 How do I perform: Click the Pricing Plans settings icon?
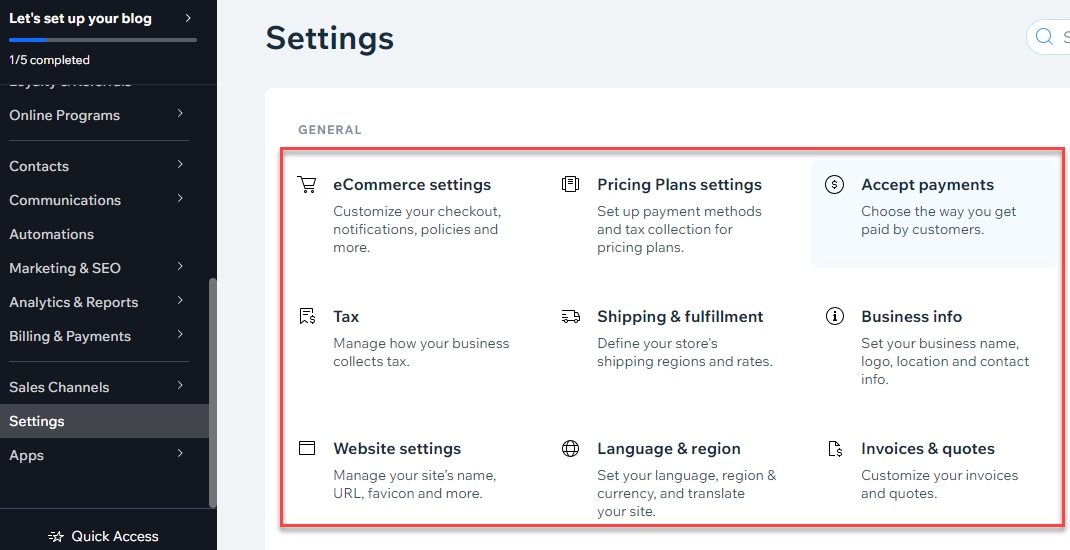pos(570,184)
